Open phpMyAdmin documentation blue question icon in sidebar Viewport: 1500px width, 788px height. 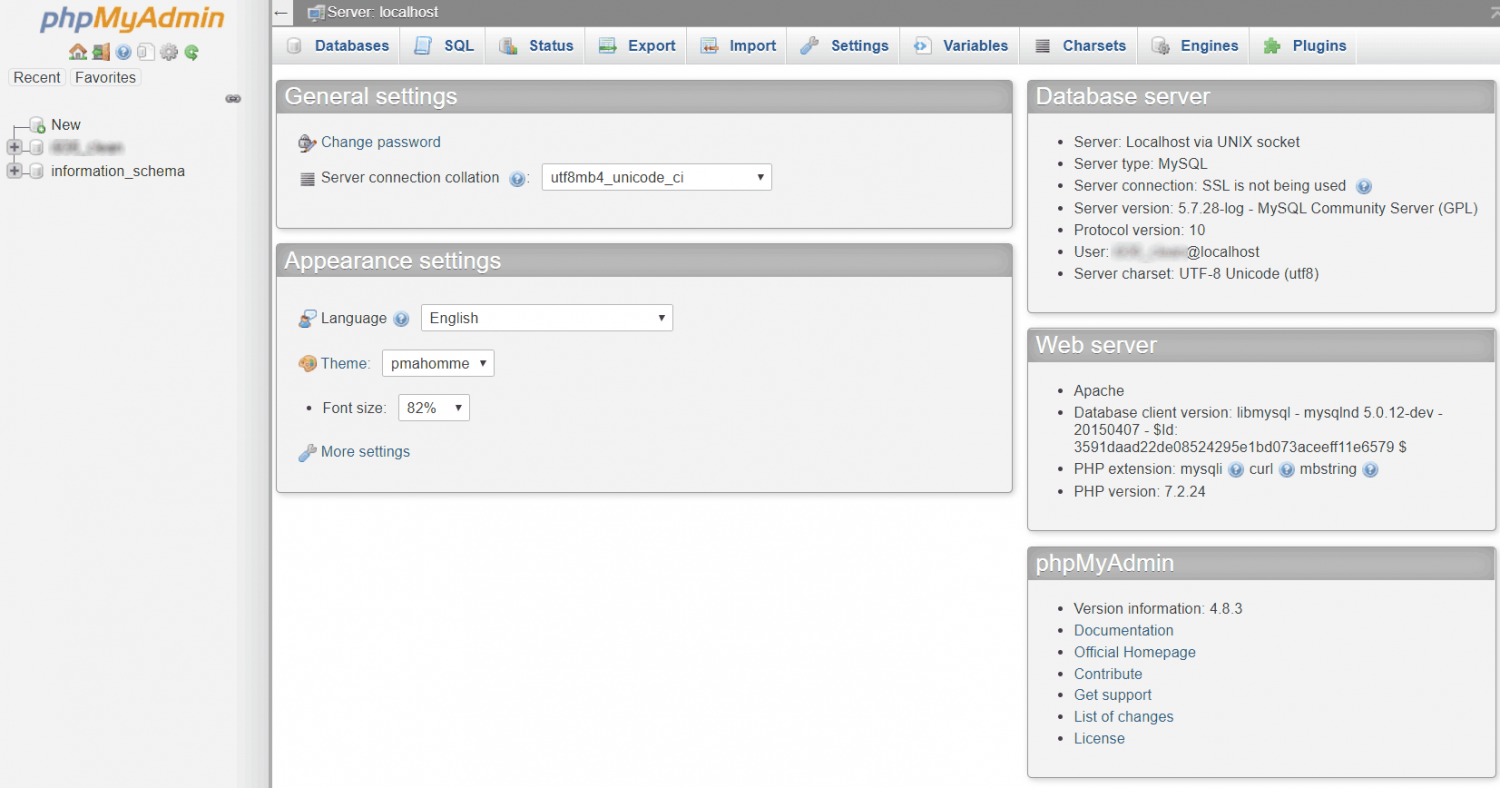point(123,52)
